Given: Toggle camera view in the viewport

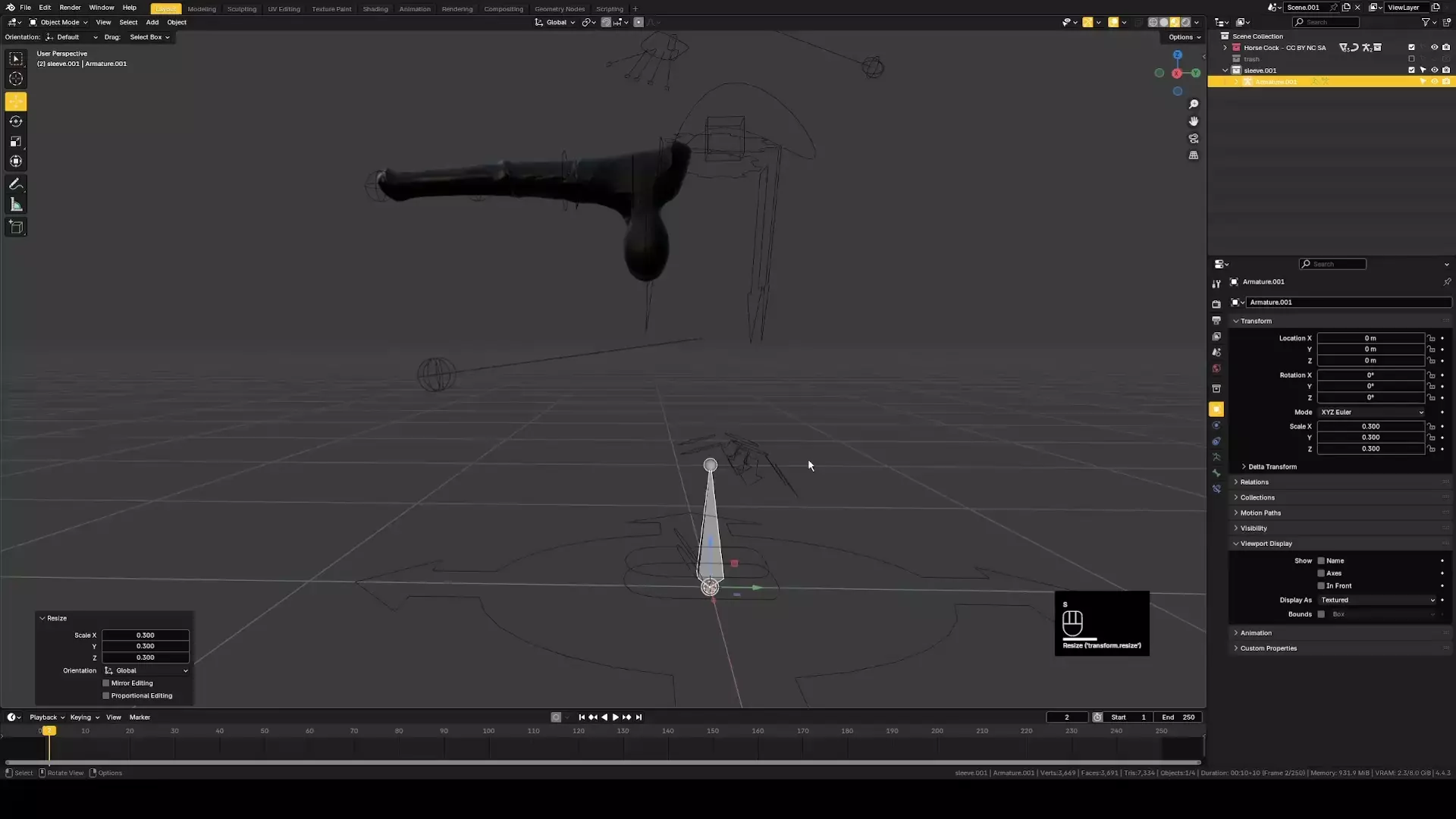Looking at the screenshot, I should [x=1194, y=139].
